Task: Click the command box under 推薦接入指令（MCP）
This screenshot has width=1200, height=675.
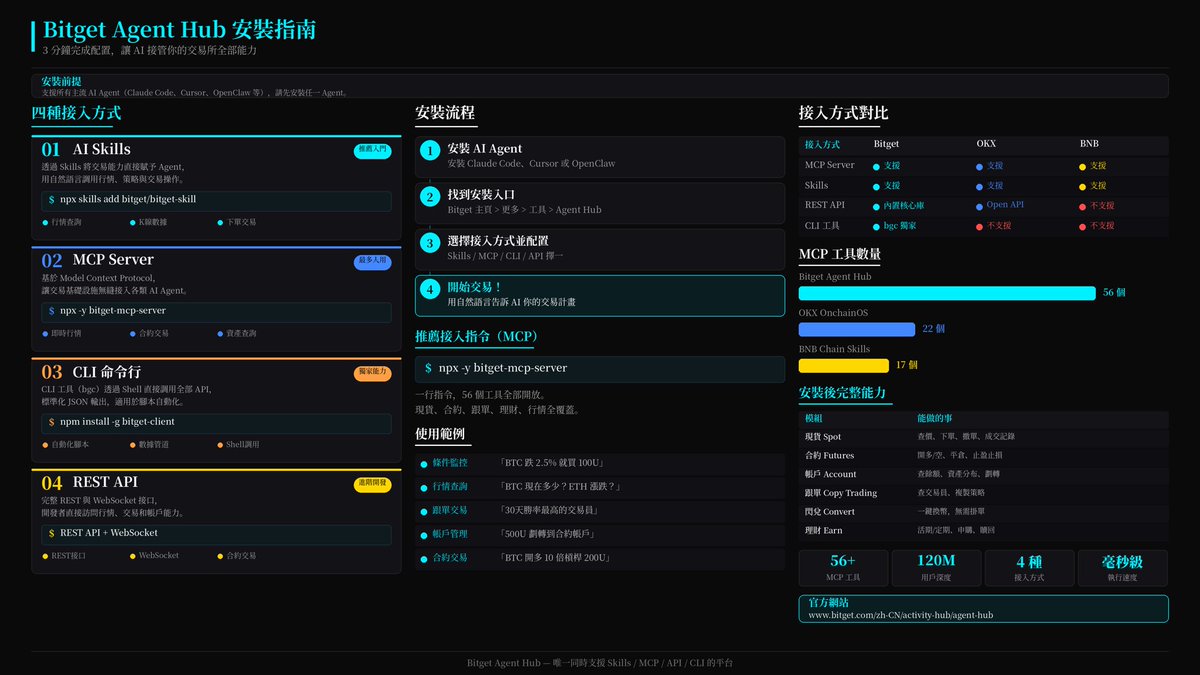Action: (x=602, y=368)
